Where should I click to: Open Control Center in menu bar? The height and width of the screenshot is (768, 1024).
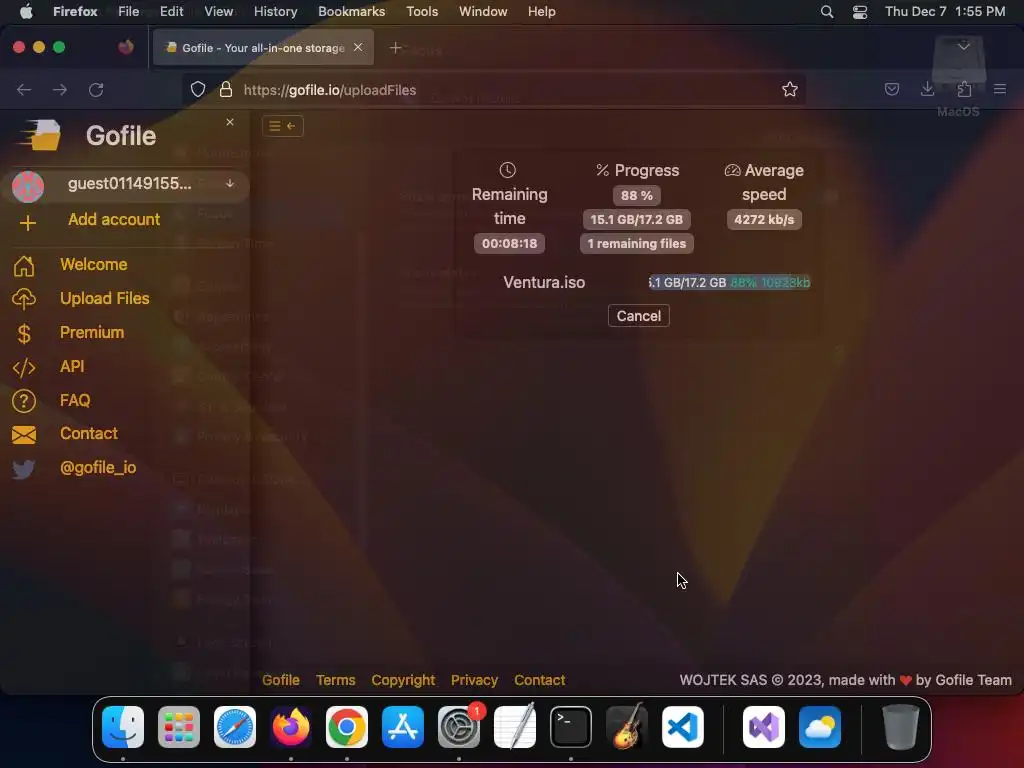[x=860, y=12]
